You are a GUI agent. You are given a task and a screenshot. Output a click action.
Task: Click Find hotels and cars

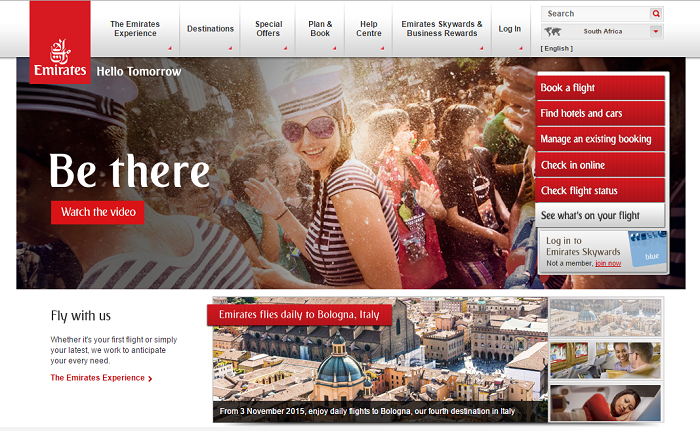[600, 113]
